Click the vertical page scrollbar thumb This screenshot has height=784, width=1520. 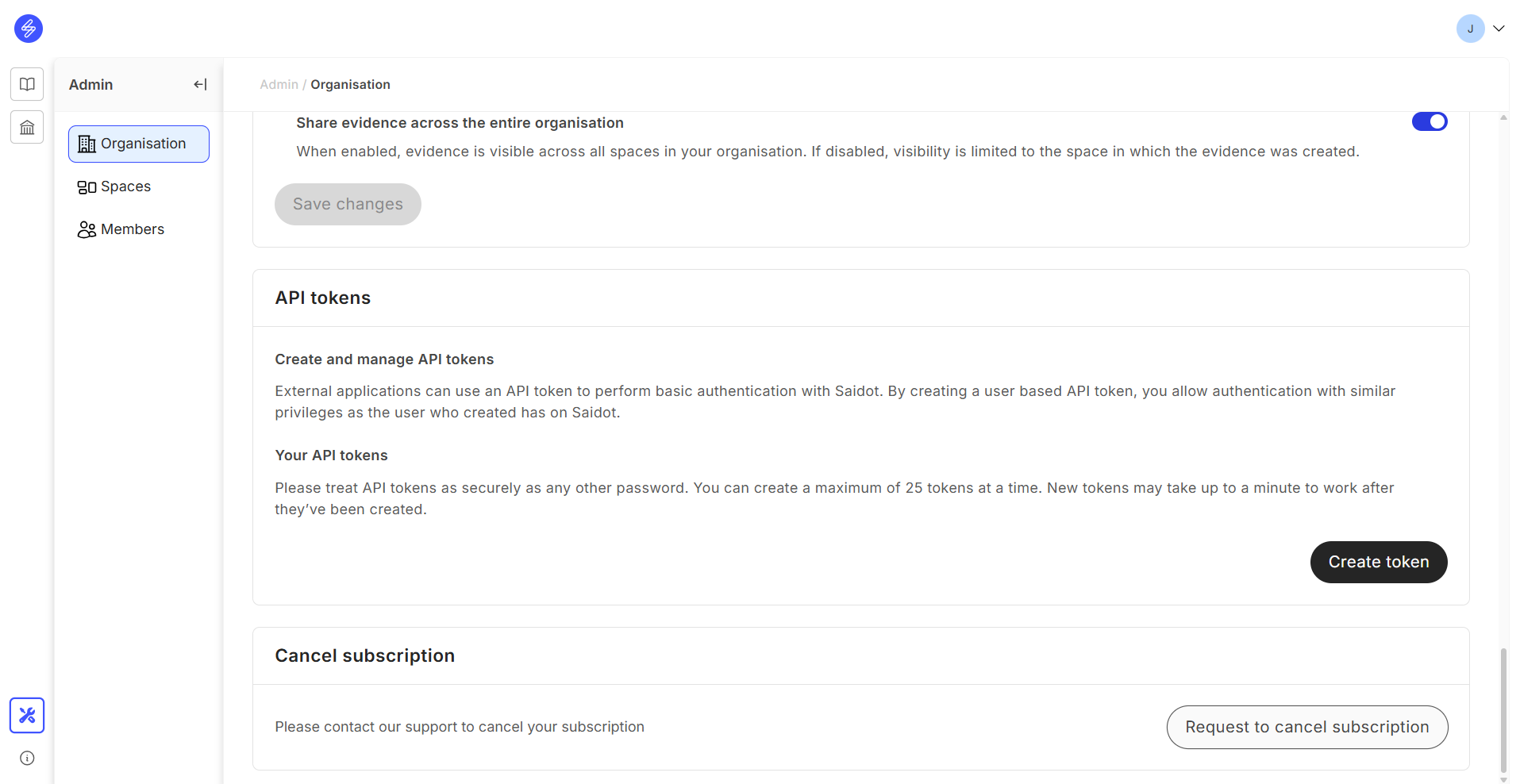tap(1503, 710)
